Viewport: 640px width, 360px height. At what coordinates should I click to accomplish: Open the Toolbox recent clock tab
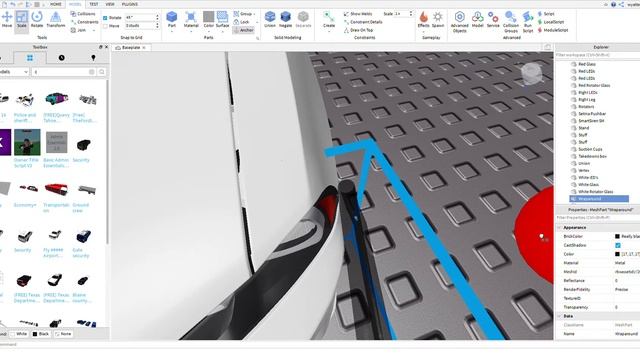coord(61,58)
